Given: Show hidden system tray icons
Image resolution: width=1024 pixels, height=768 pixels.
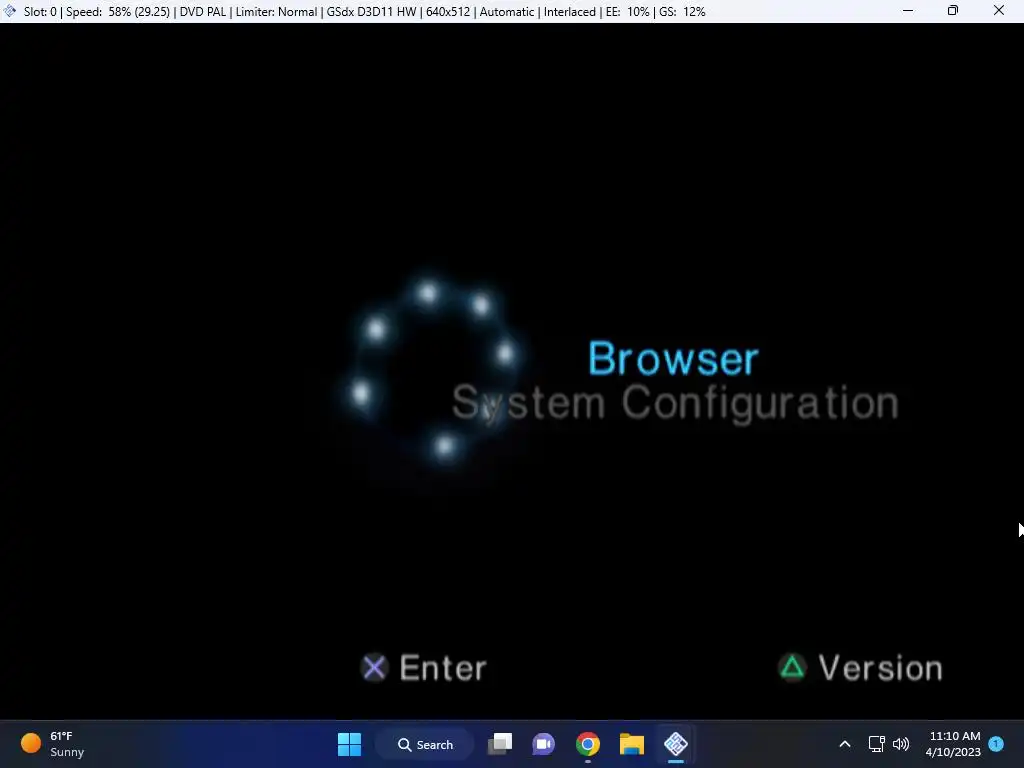Looking at the screenshot, I should pyautogui.click(x=844, y=744).
